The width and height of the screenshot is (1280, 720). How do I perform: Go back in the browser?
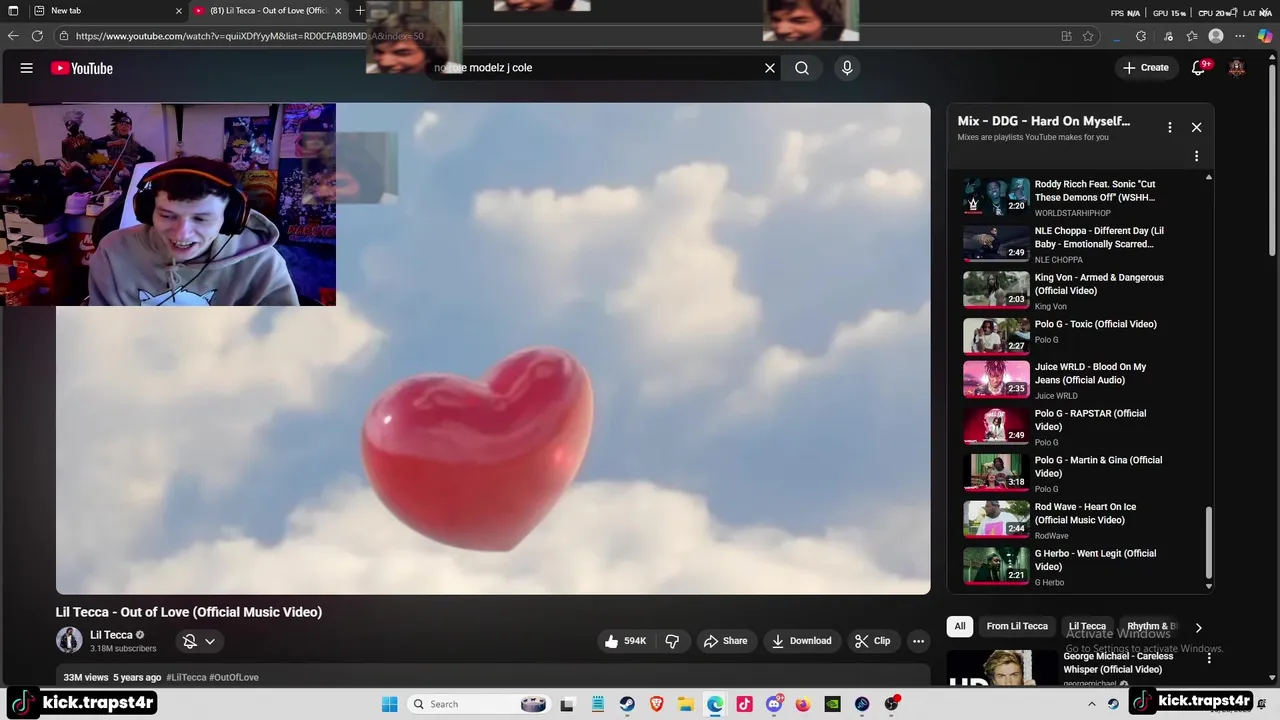pos(13,36)
